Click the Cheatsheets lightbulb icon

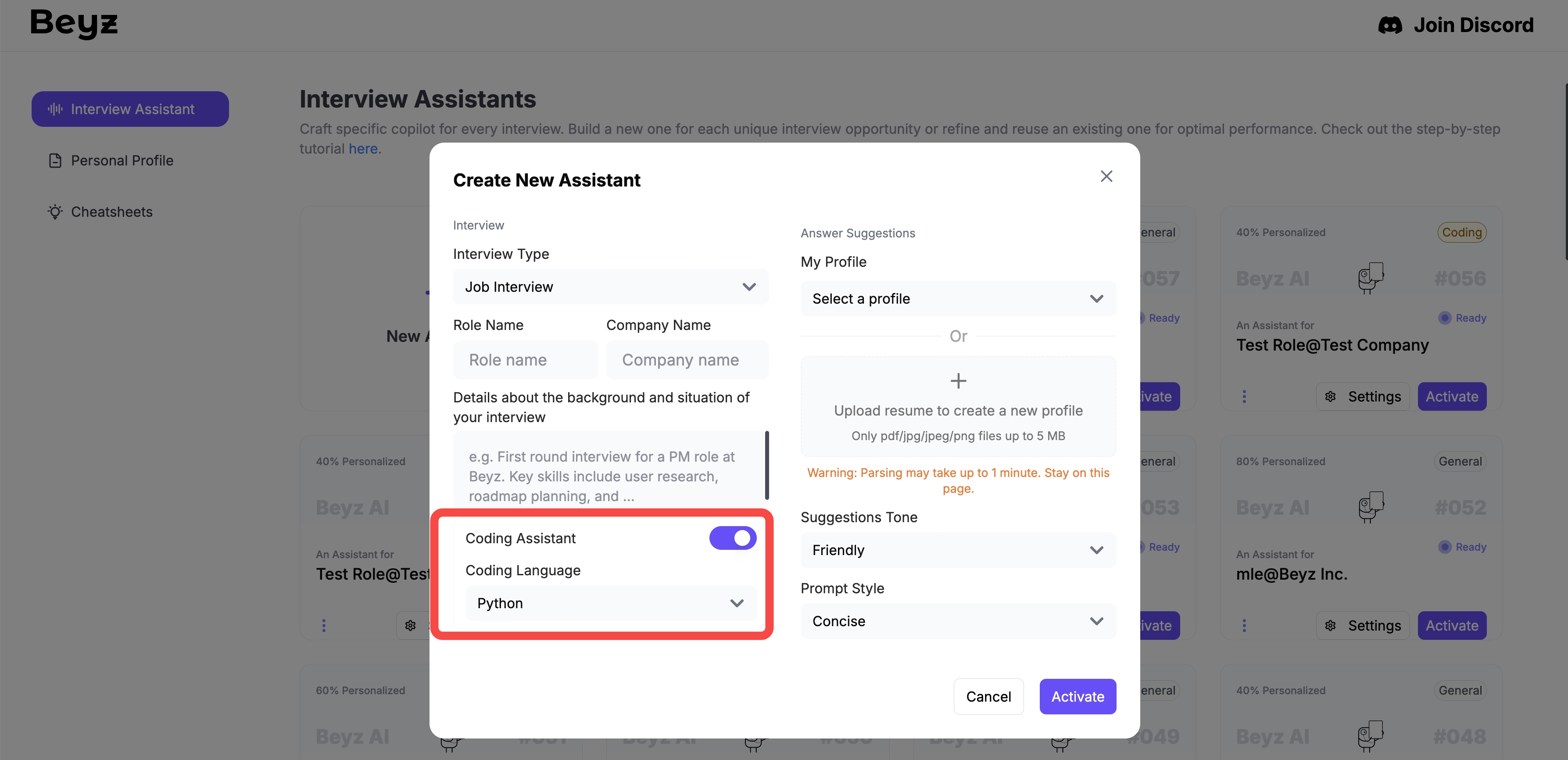pyautogui.click(x=55, y=212)
